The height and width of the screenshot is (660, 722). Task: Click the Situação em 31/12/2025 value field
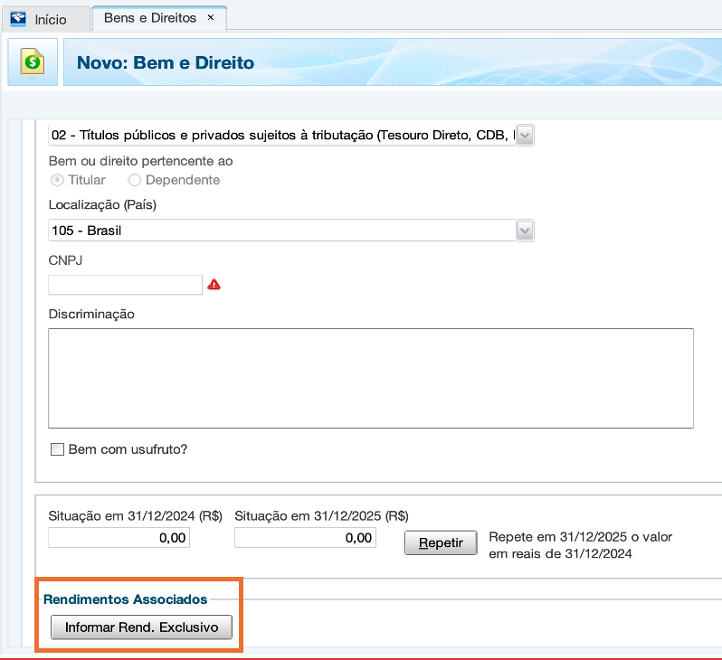304,538
